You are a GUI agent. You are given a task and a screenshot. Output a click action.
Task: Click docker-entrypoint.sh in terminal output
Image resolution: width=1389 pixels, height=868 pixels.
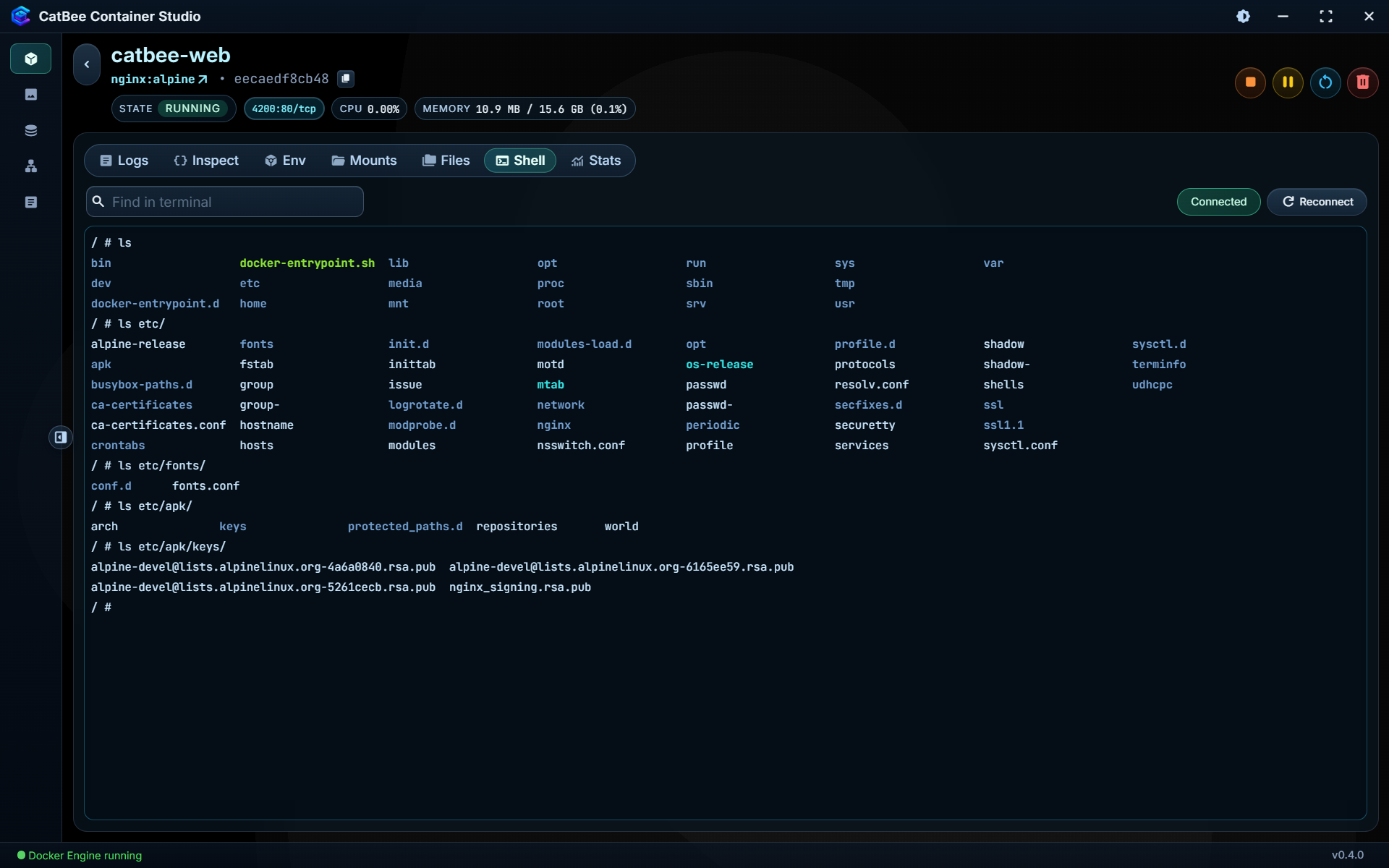(x=307, y=263)
